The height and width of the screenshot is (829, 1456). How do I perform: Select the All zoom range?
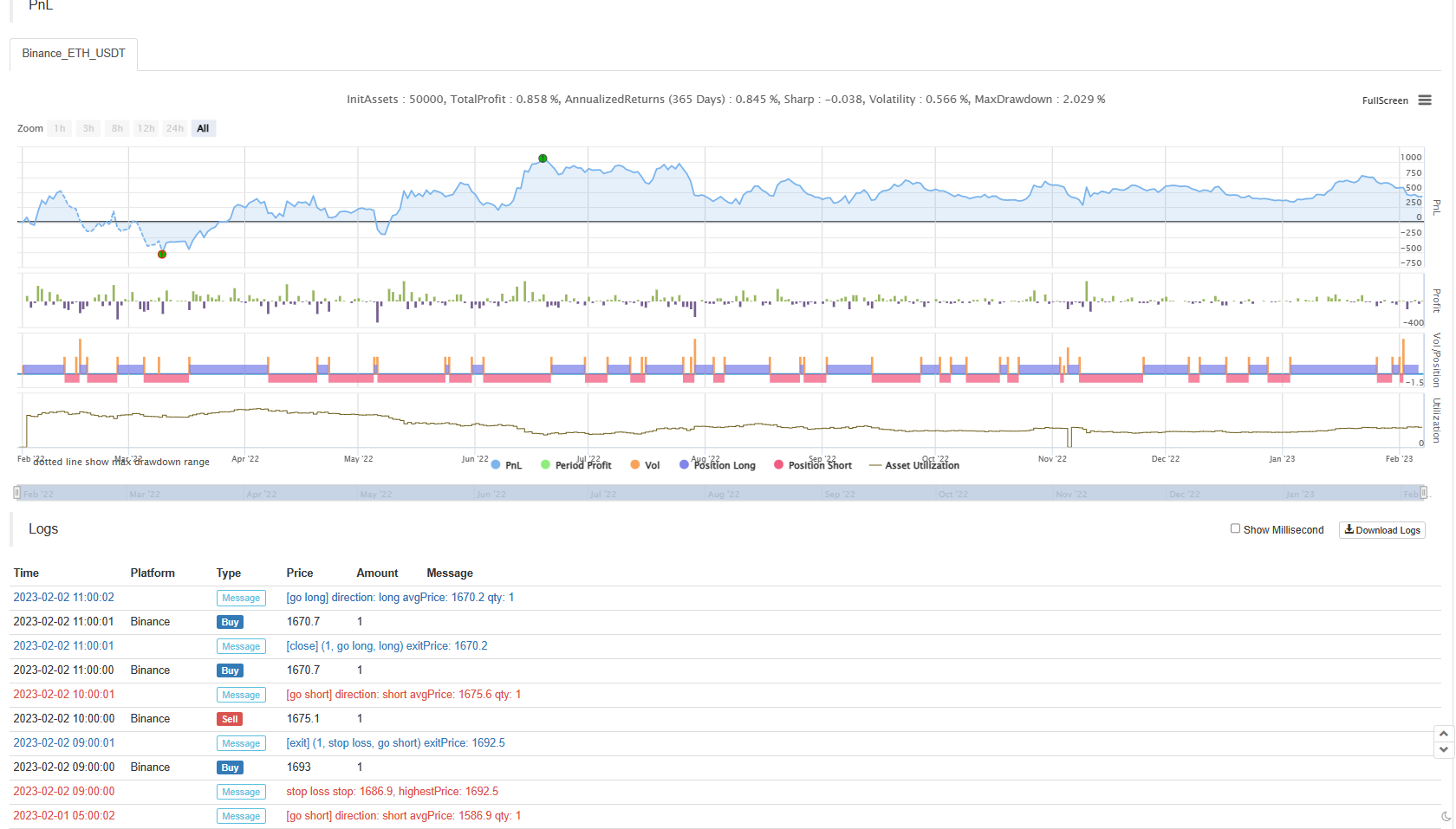tap(203, 128)
